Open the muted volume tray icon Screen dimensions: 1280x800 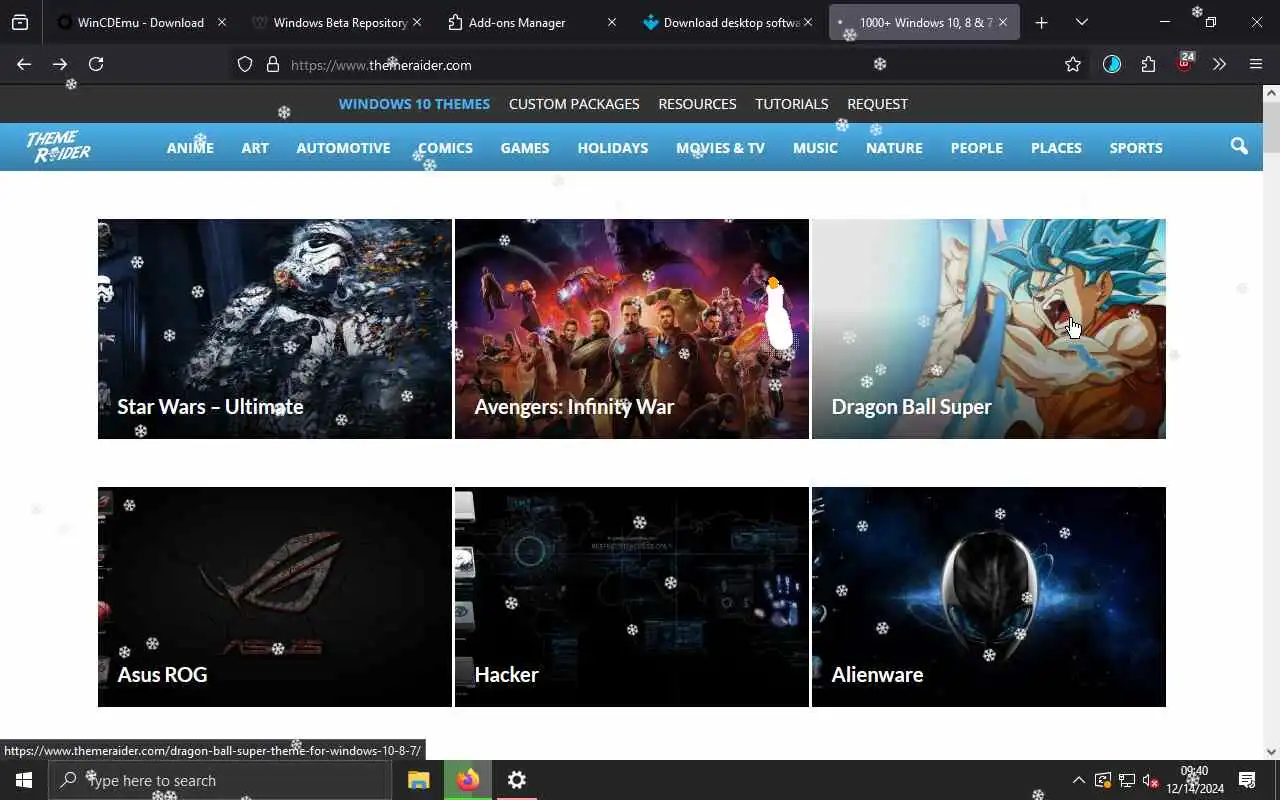[x=1151, y=780]
